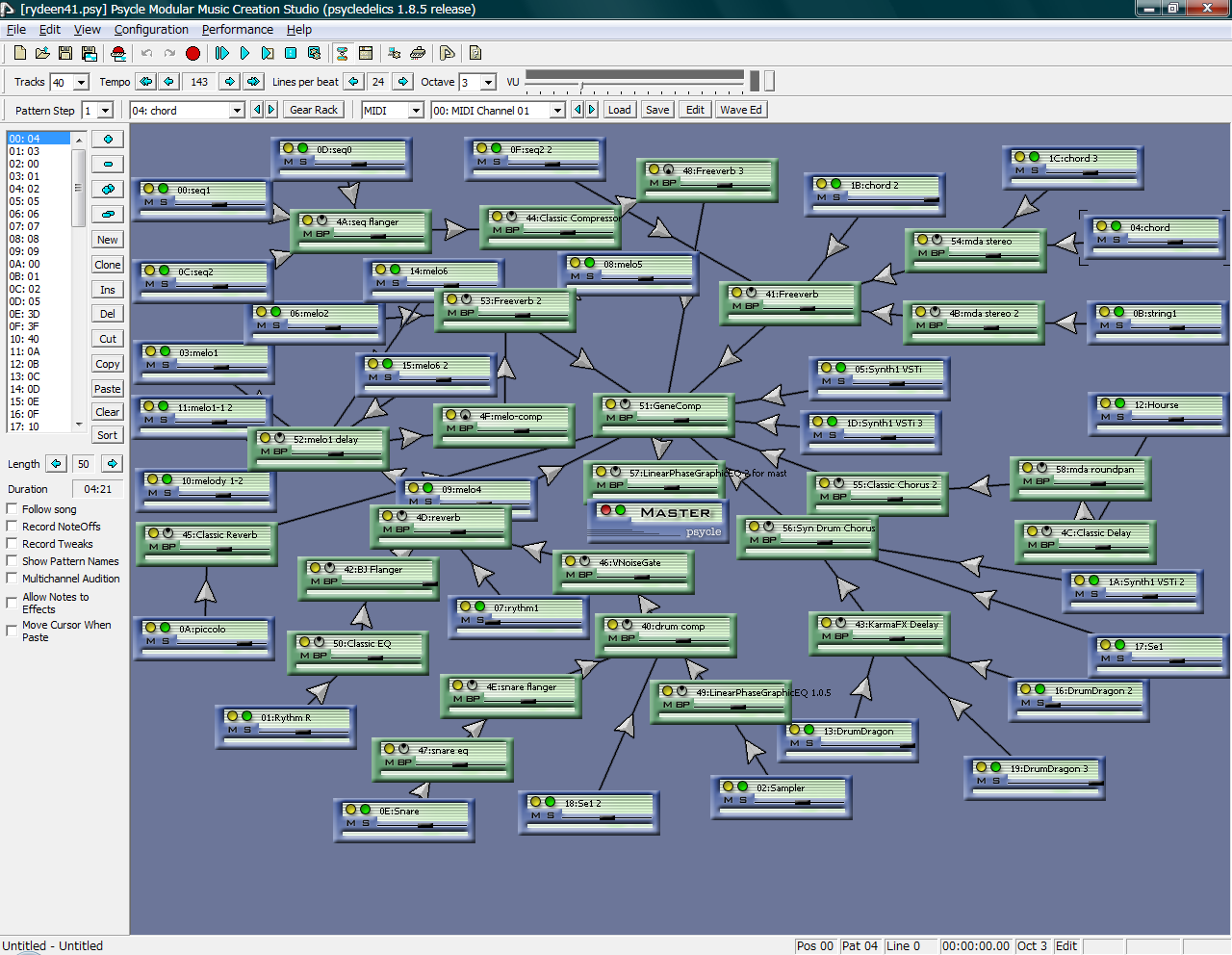Open the 04: chord machine dropdown
Viewport: 1232px width, 955px height.
pyautogui.click(x=236, y=111)
